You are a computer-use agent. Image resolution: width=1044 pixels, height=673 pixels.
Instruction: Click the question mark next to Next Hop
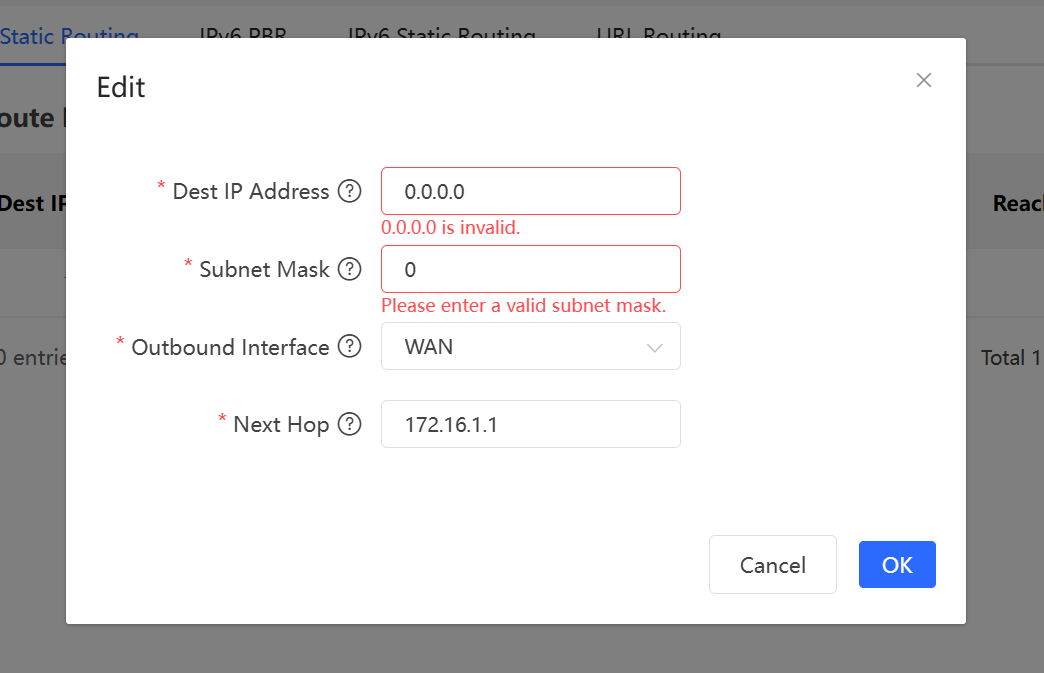[350, 424]
